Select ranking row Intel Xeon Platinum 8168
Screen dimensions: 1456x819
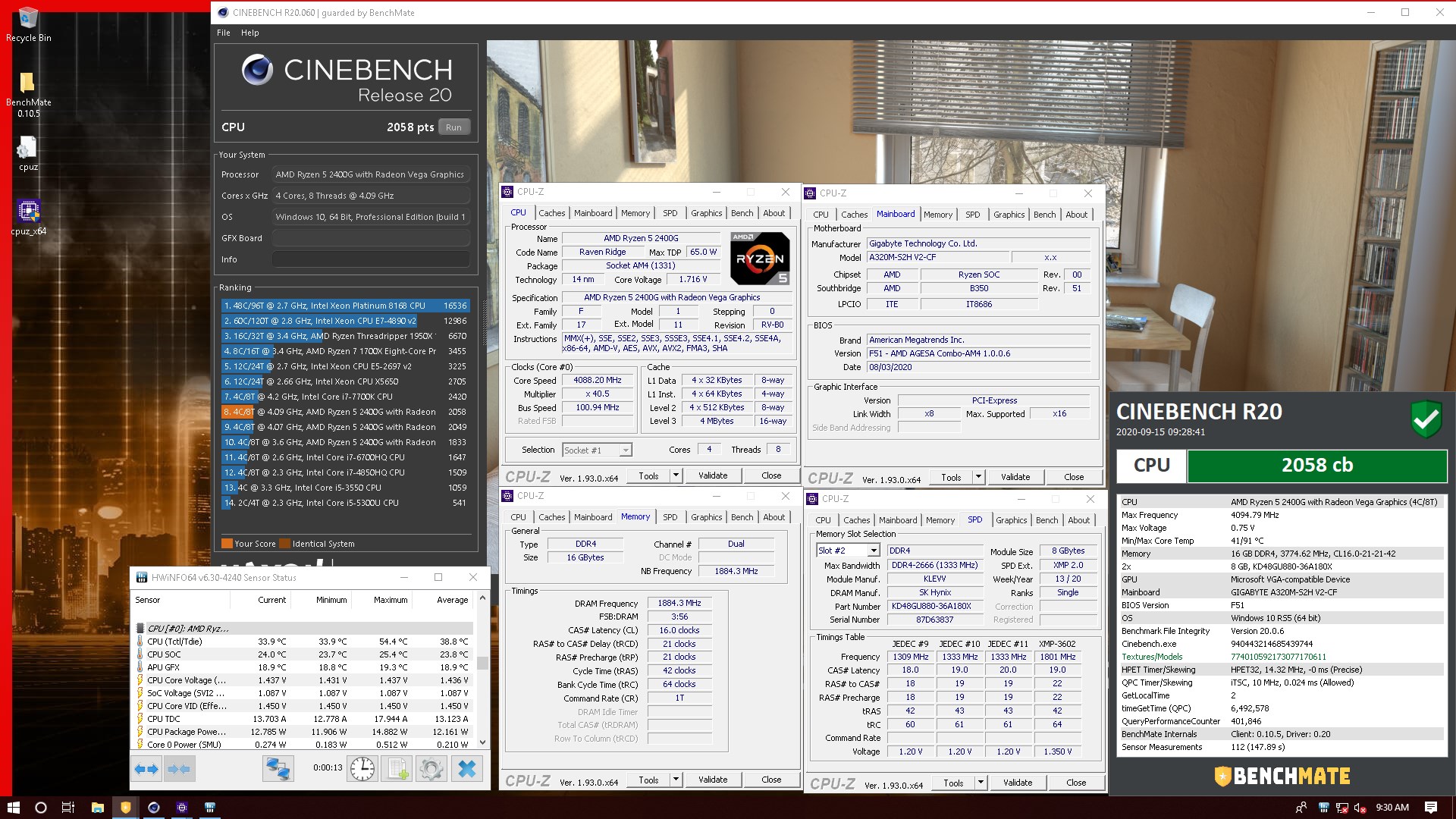[346, 306]
